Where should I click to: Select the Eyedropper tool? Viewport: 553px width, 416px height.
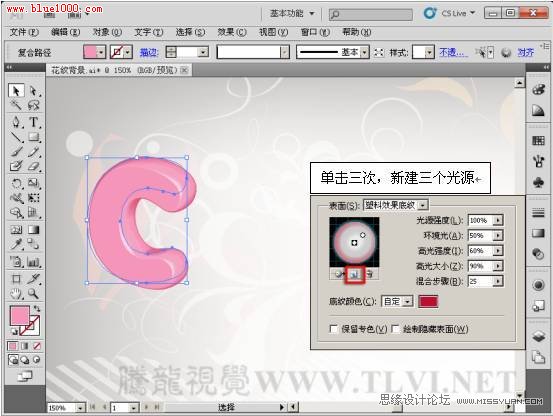coord(16,244)
